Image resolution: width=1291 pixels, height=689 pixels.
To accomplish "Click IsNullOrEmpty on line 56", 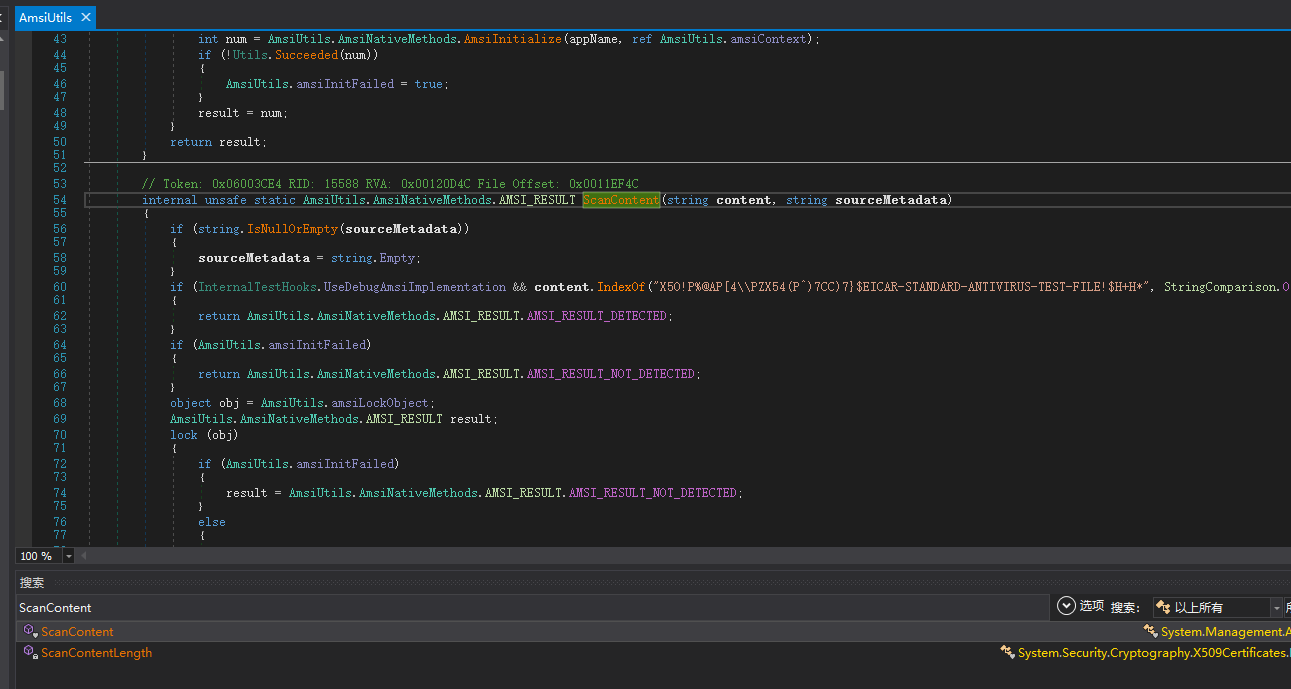I will pos(293,229).
